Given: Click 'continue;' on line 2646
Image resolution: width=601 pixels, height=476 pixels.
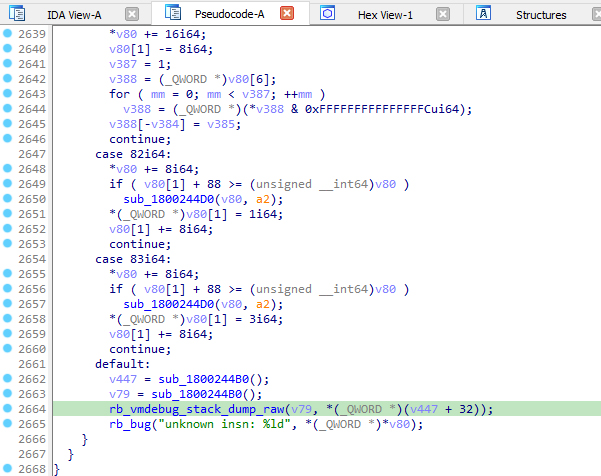Looking at the screenshot, I should click(x=140, y=139).
